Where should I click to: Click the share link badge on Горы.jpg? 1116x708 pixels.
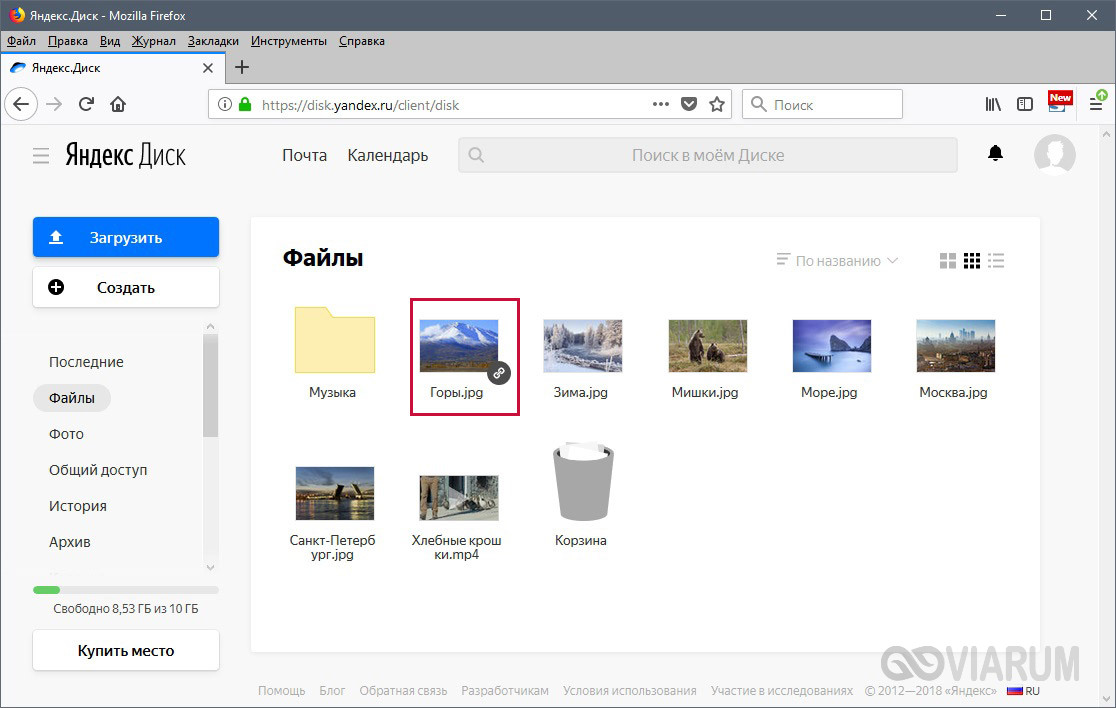[x=499, y=373]
